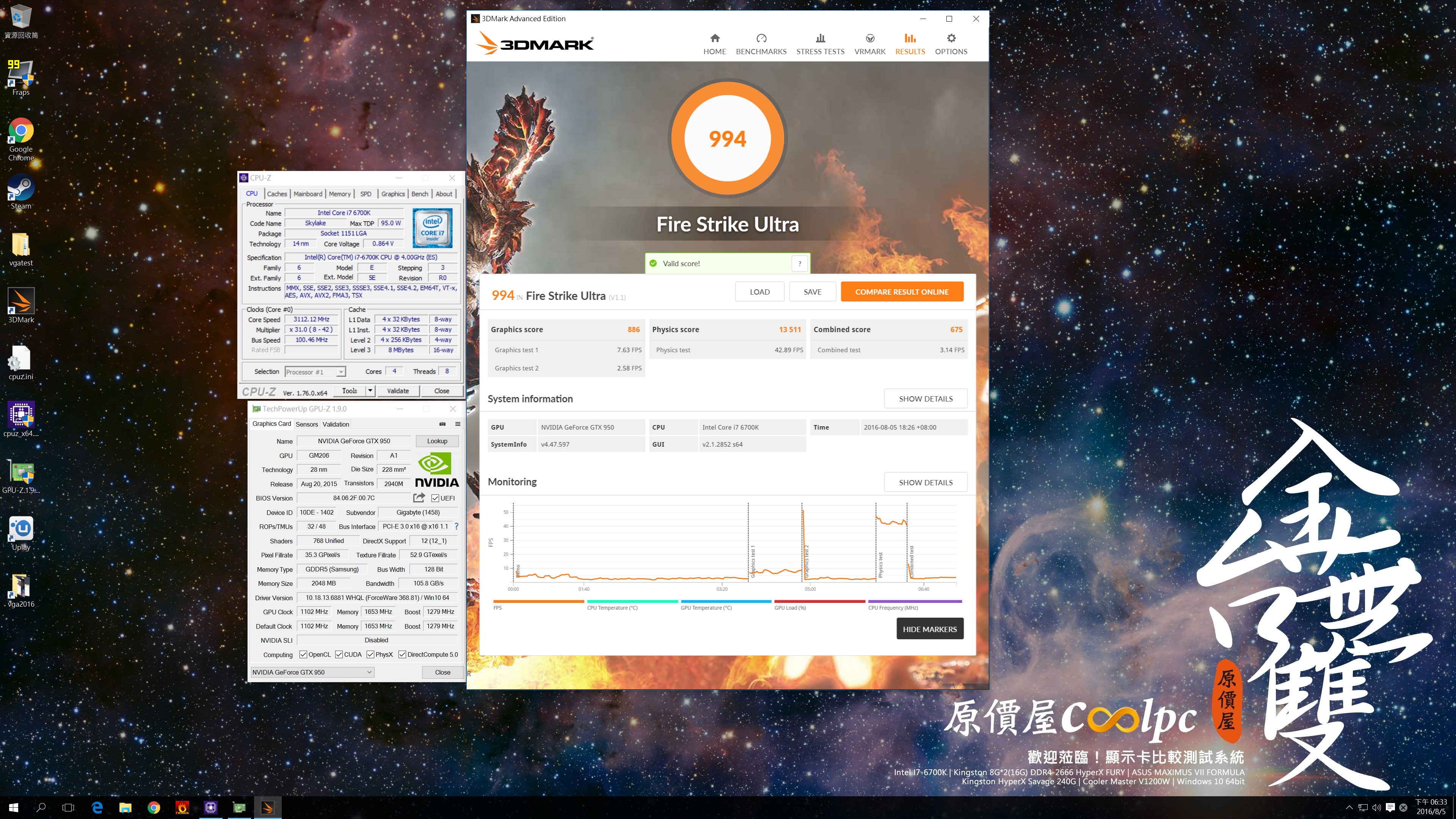This screenshot has width=1456, height=819.
Task: Open Windows Start menu
Action: [14, 808]
